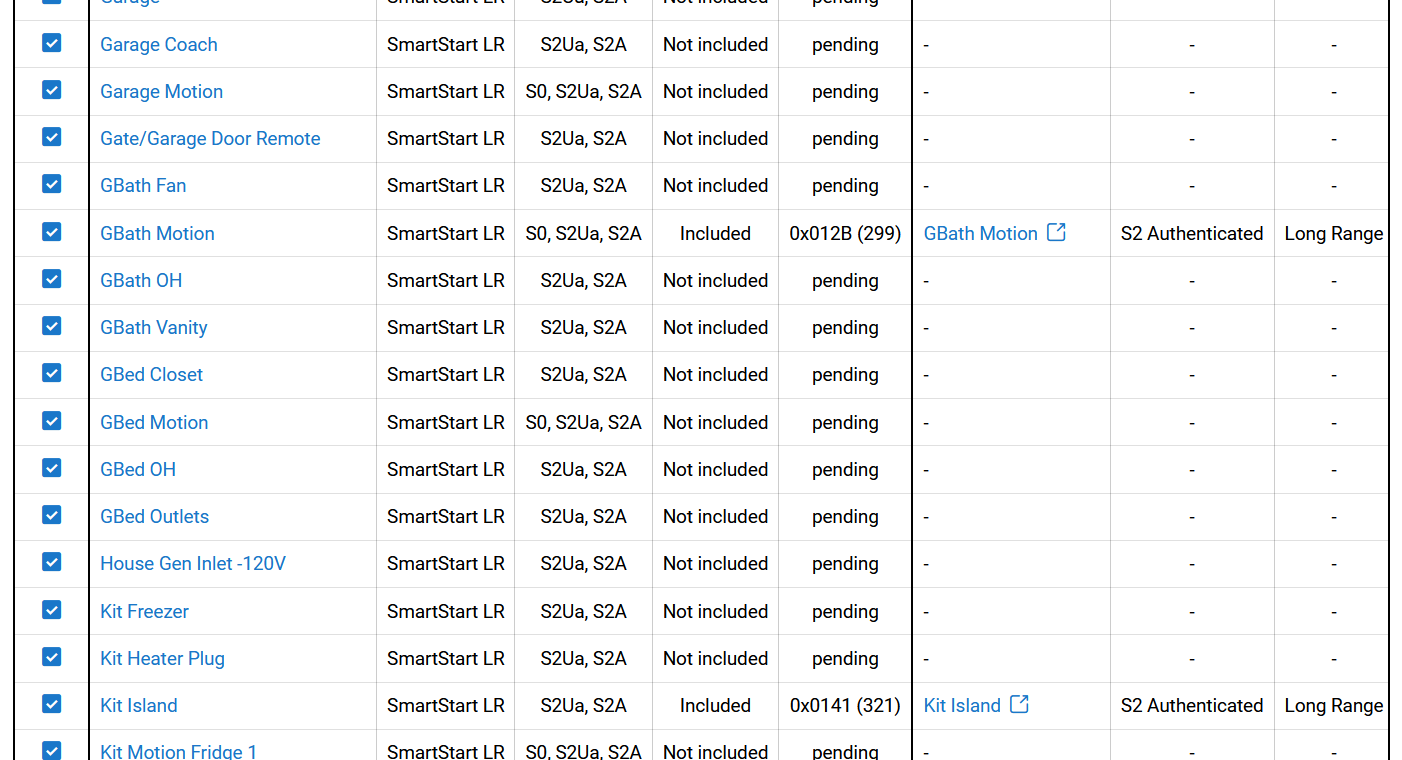Uncheck the GBath Fan row checkbox
This screenshot has height=760, width=1402.
click(52, 184)
